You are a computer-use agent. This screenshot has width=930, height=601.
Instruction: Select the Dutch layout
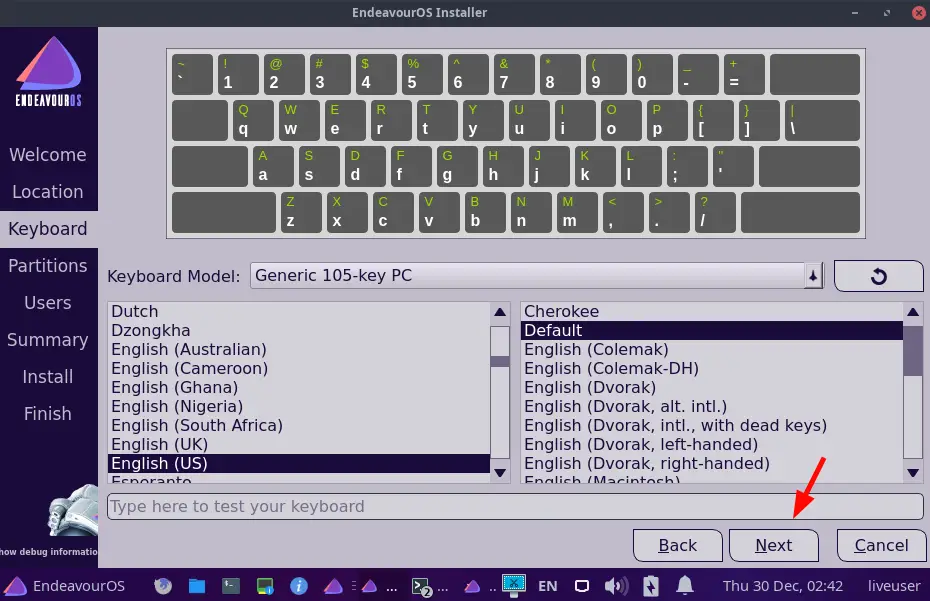299,311
